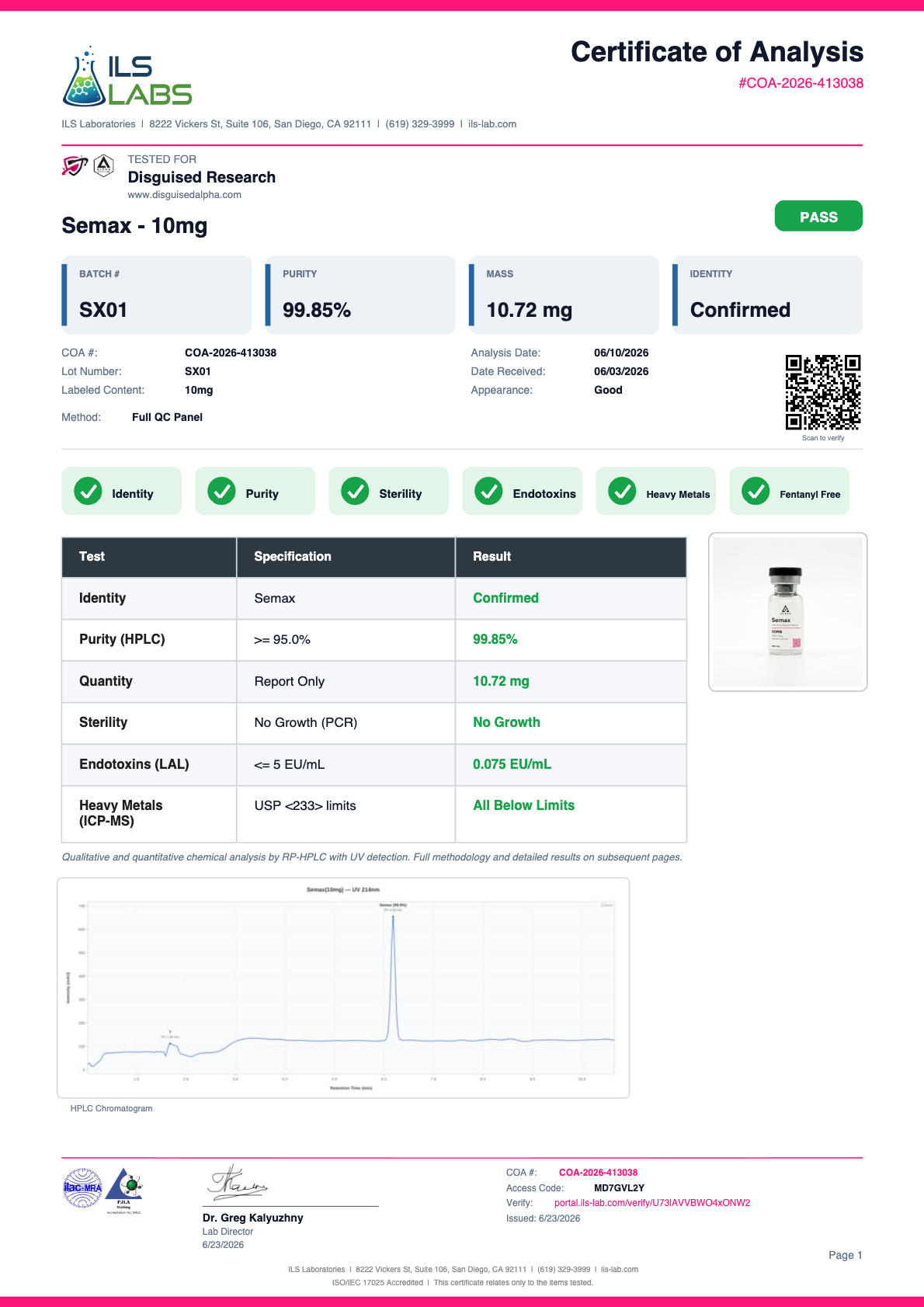Image resolution: width=924 pixels, height=1307 pixels.
Task: Click the PJLA Testing accreditation logo
Action: point(124,1191)
